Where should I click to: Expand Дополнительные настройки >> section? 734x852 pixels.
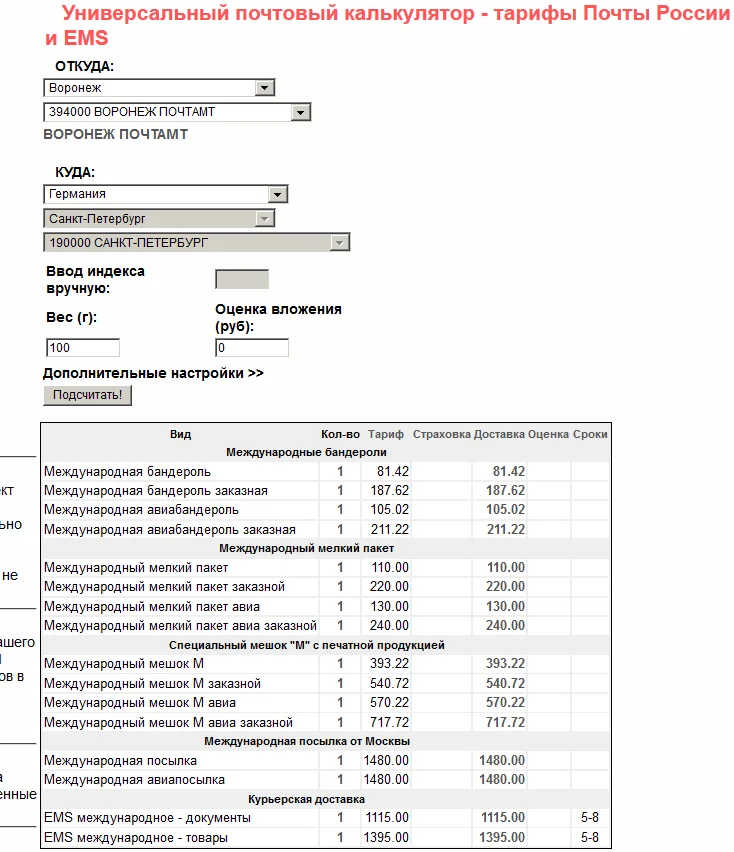pyautogui.click(x=153, y=373)
